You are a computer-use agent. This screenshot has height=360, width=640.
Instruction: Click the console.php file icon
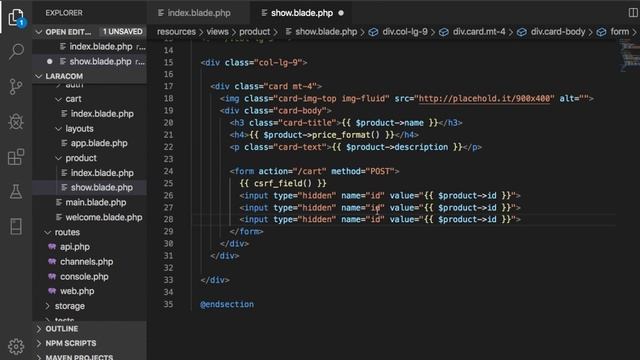coord(52,276)
